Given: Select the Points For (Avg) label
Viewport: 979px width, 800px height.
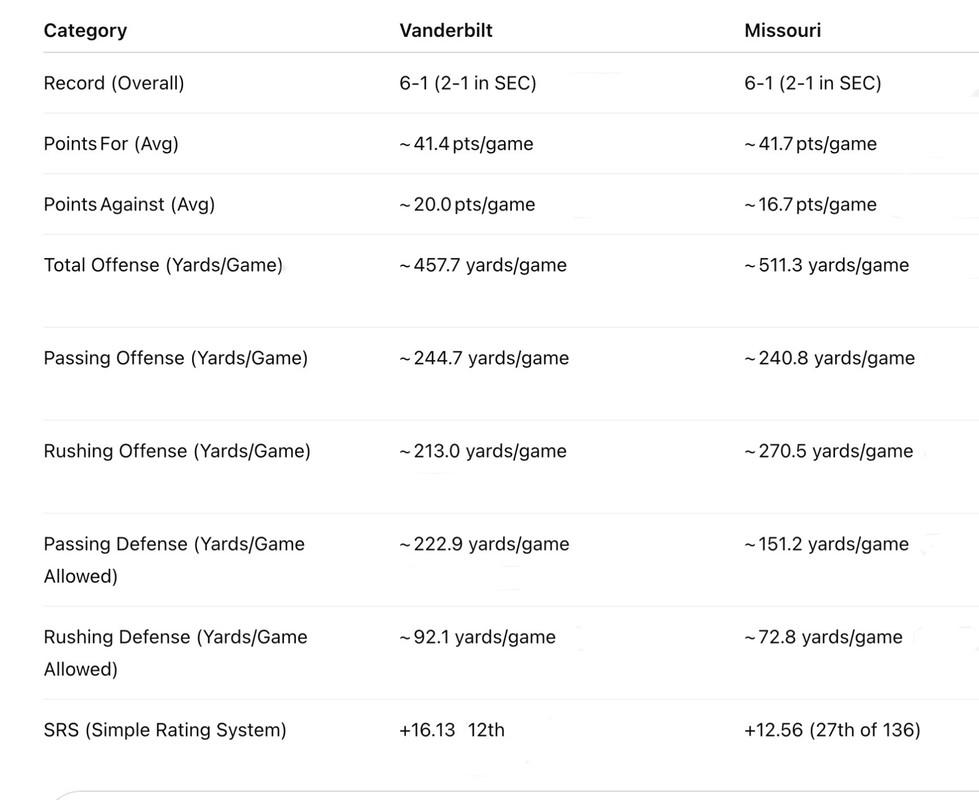Looking at the screenshot, I should (111, 144).
